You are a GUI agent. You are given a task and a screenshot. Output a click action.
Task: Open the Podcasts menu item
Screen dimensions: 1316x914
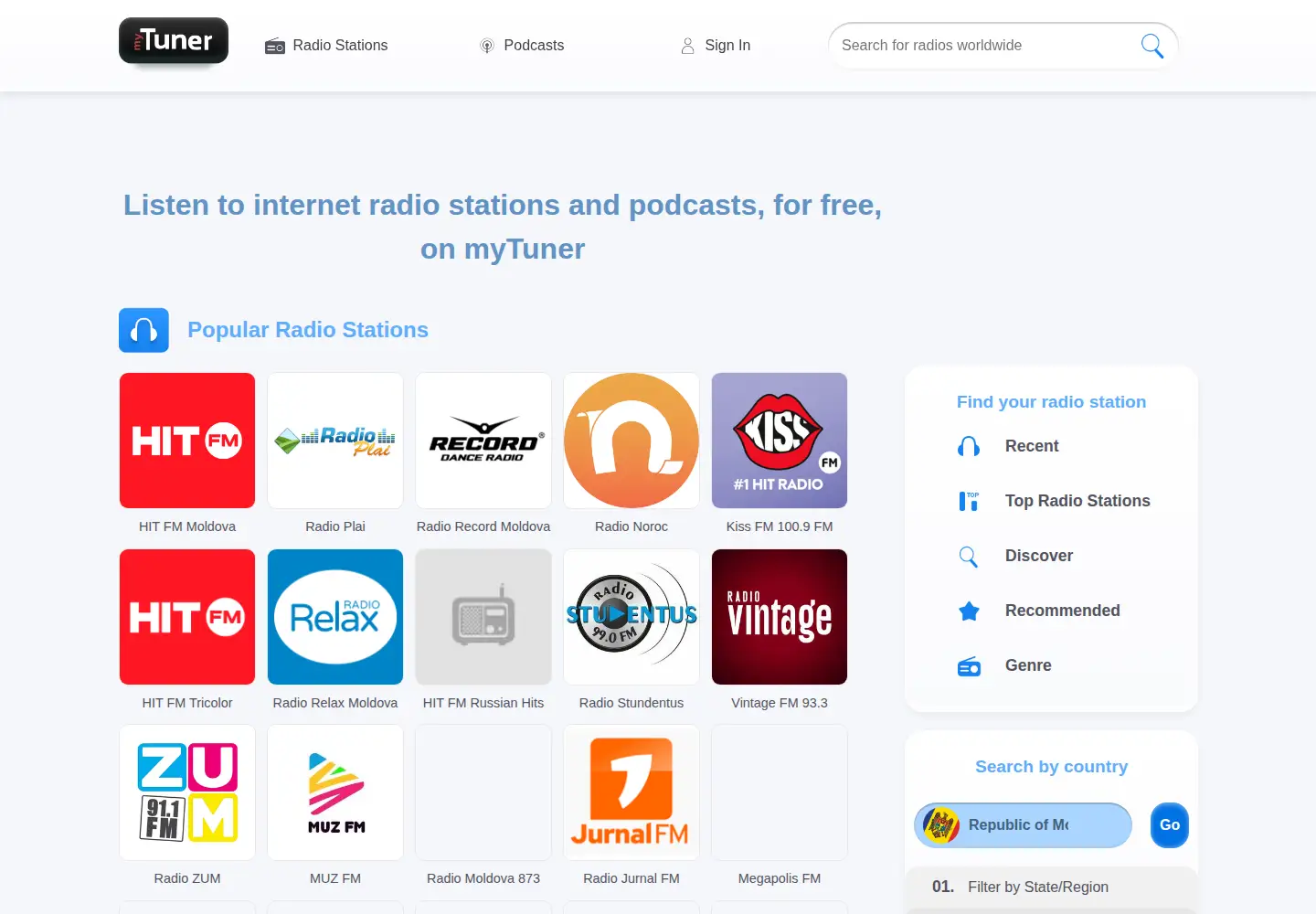[x=522, y=46]
